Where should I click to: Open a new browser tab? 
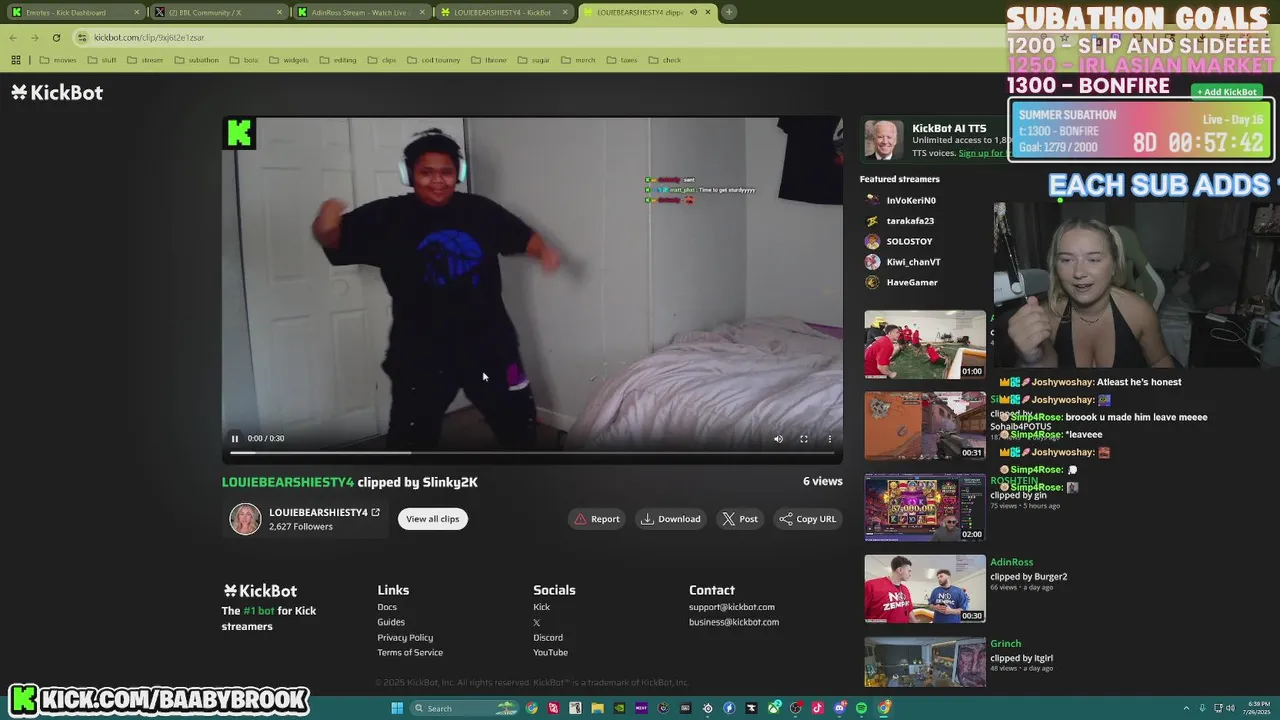pyautogui.click(x=729, y=12)
